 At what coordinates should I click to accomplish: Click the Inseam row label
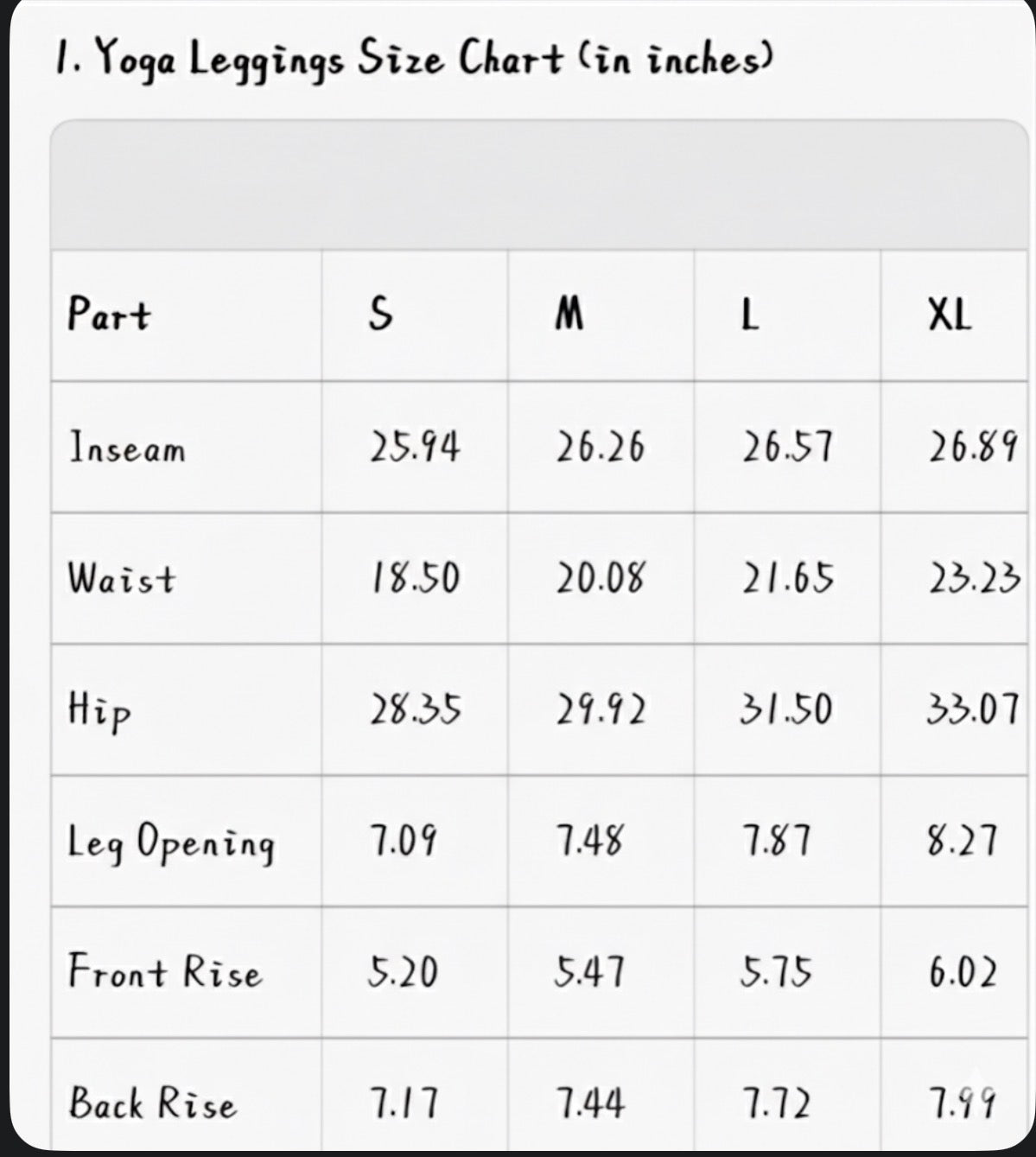pos(127,448)
